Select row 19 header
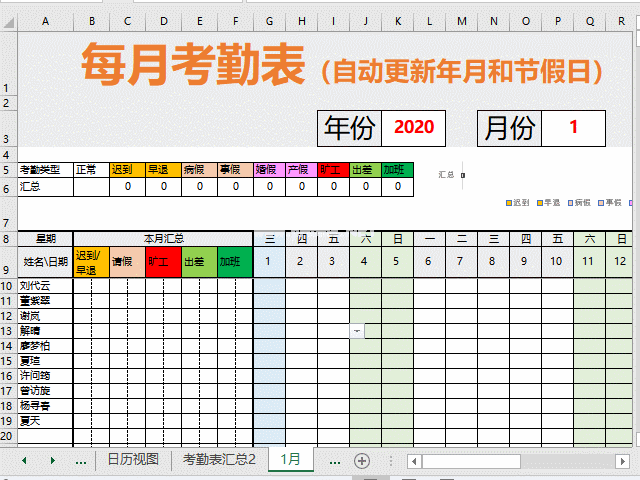The height and width of the screenshot is (480, 640). pos(7,421)
